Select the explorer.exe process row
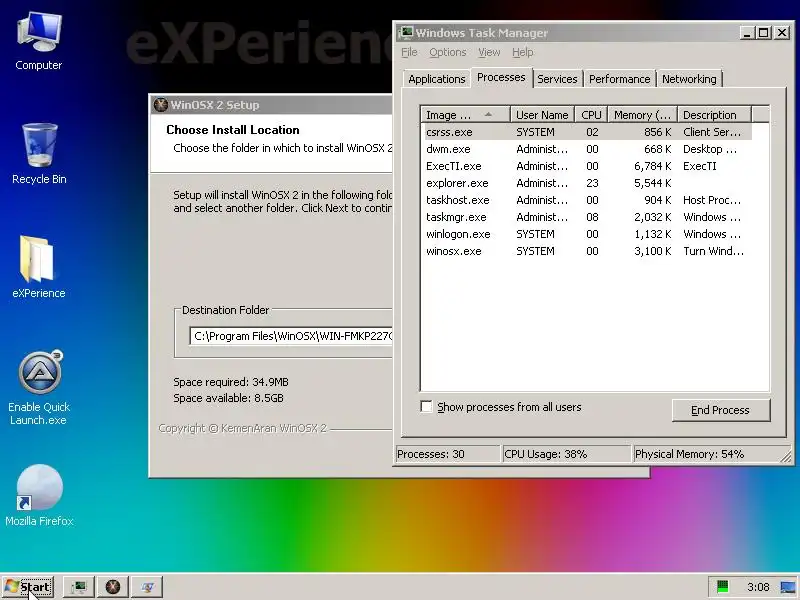This screenshot has height=600, width=800. click(x=587, y=183)
